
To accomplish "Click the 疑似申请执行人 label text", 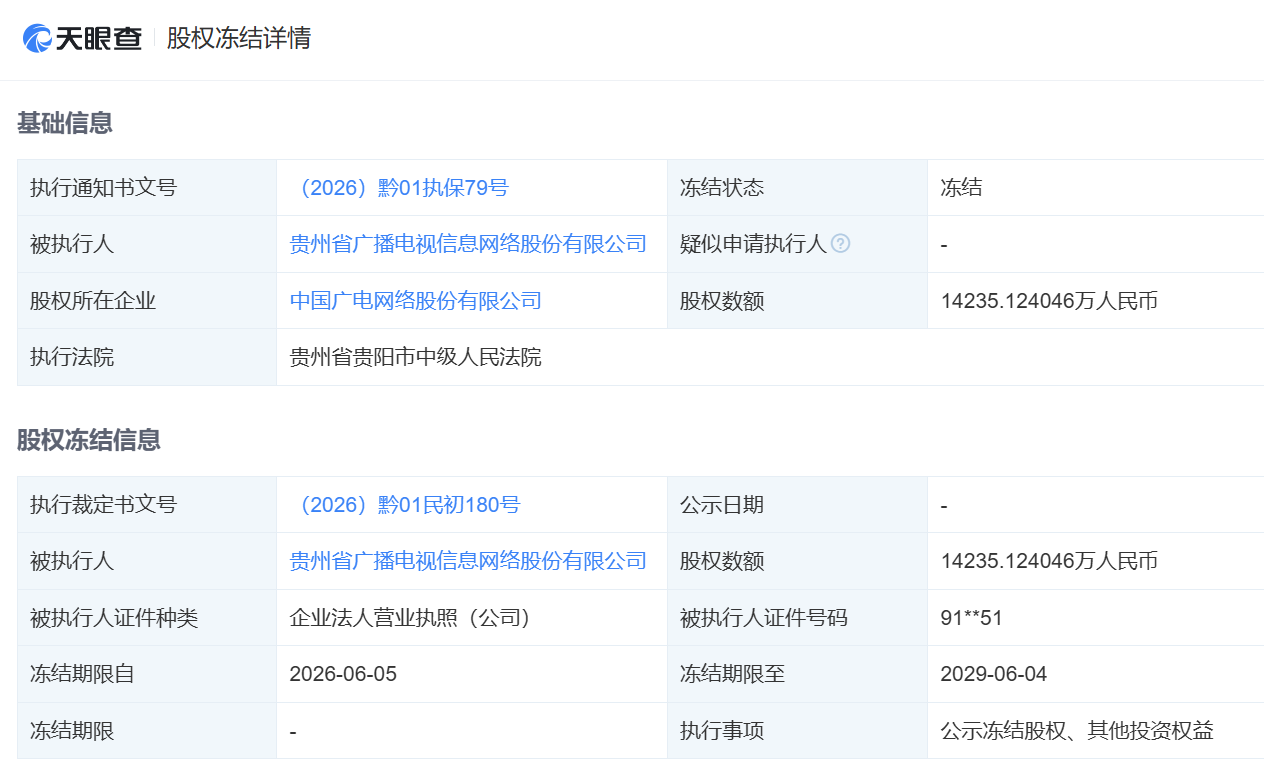I will pyautogui.click(x=753, y=244).
